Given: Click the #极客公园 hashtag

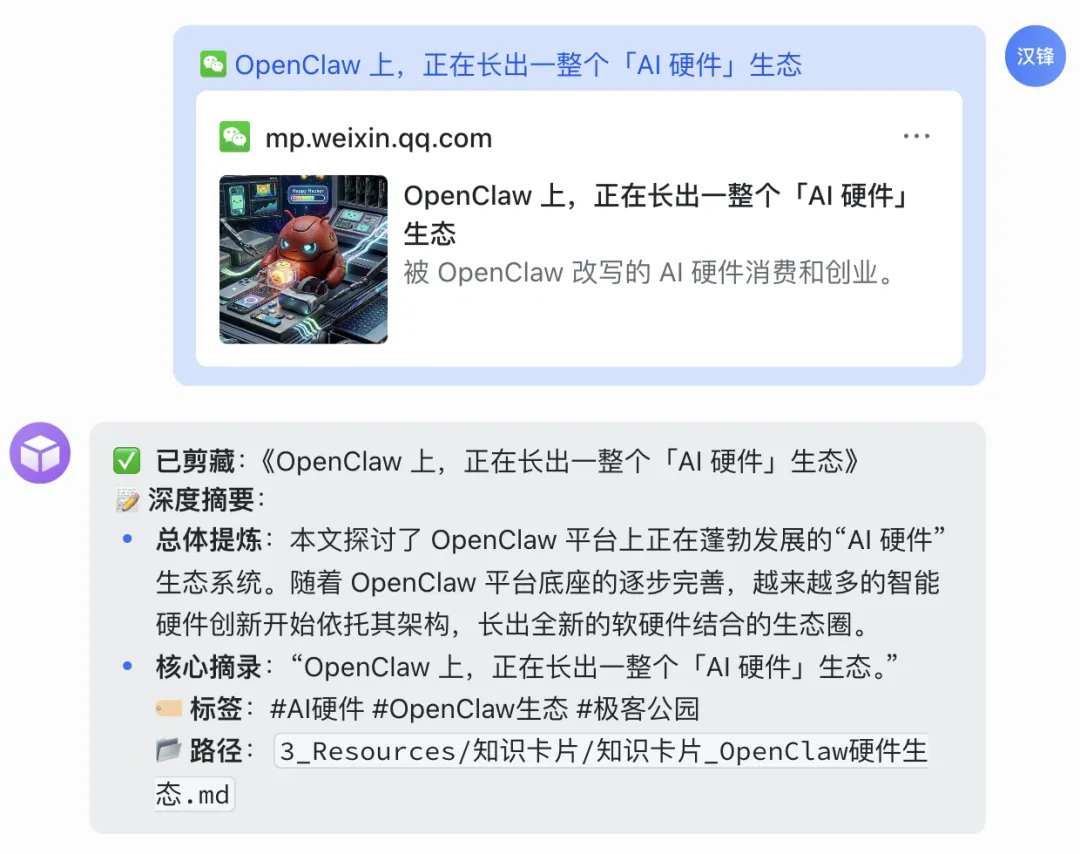Looking at the screenshot, I should [638, 709].
